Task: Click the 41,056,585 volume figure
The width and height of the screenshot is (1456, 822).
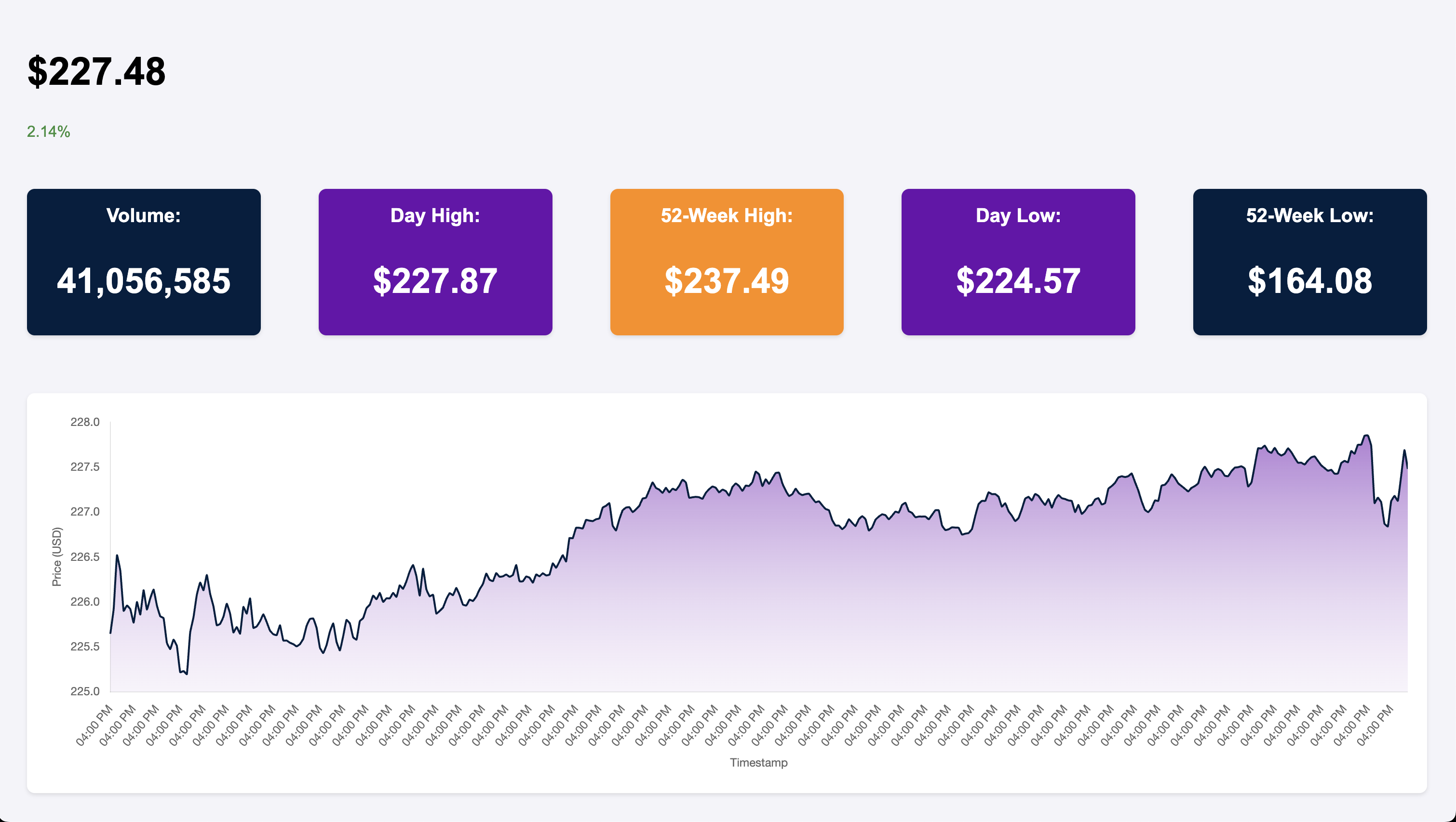Action: click(144, 281)
